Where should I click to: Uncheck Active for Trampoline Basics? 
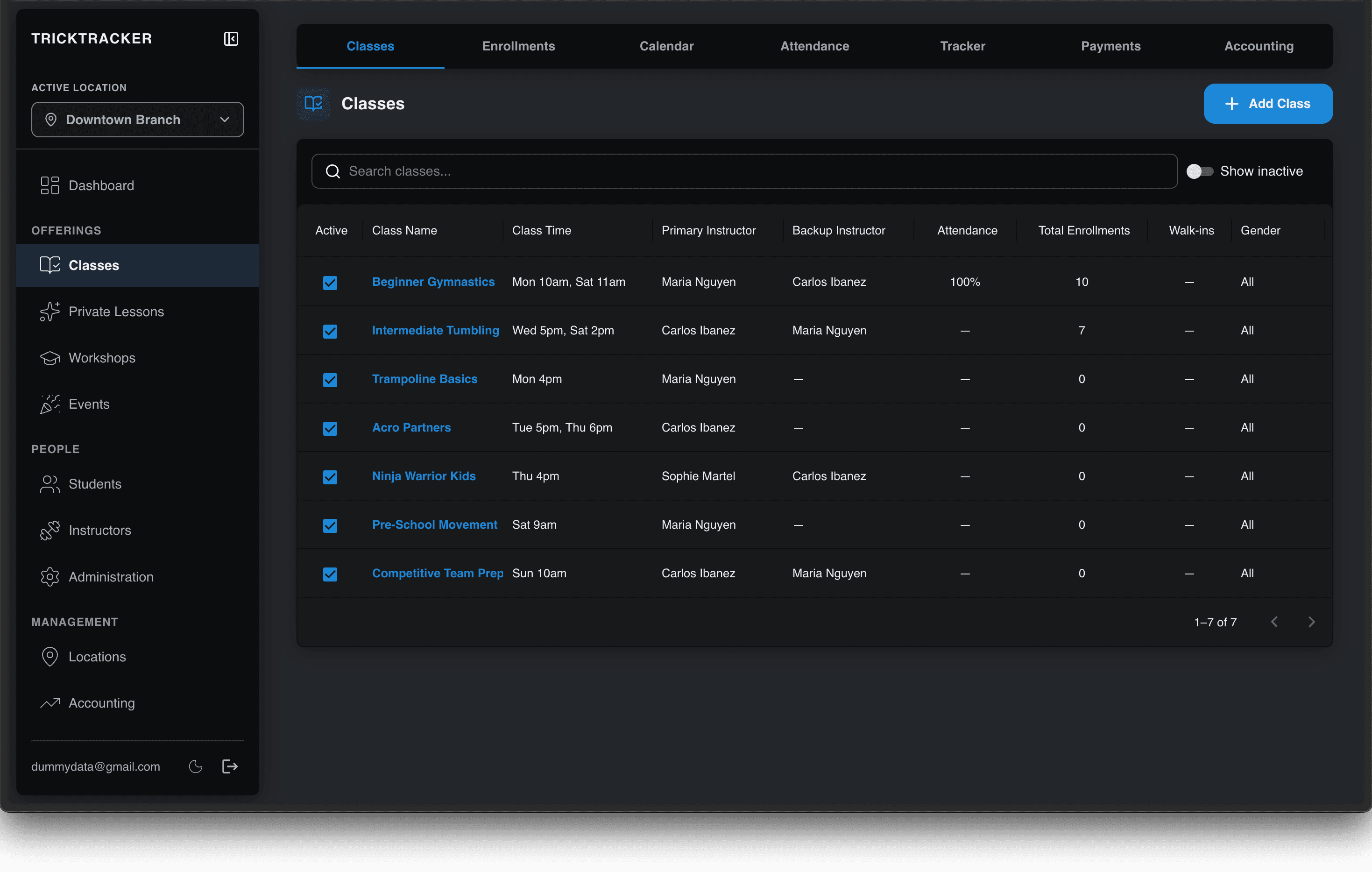(x=330, y=380)
